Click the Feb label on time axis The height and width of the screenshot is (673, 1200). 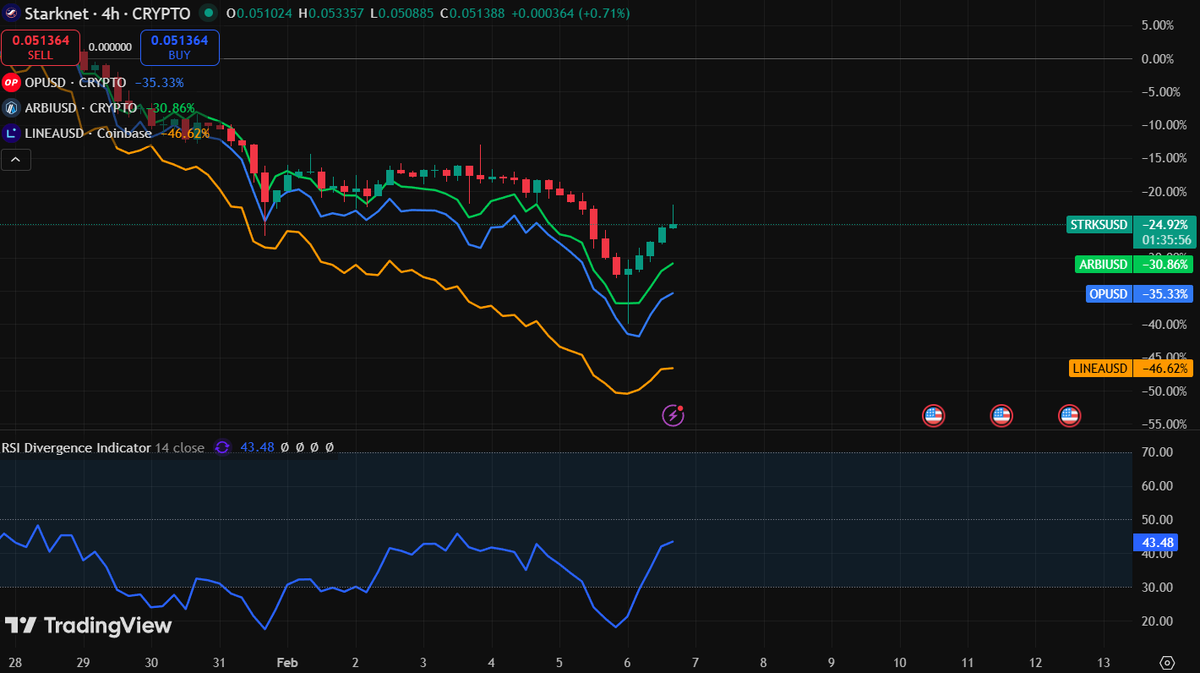point(287,663)
